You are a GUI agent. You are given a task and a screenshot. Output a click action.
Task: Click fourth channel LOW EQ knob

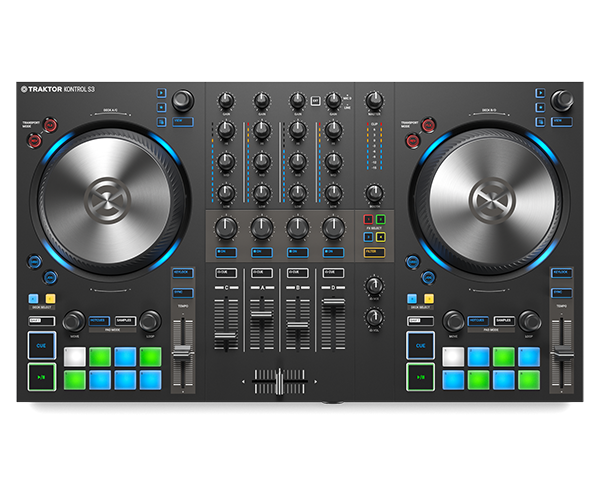(x=333, y=193)
